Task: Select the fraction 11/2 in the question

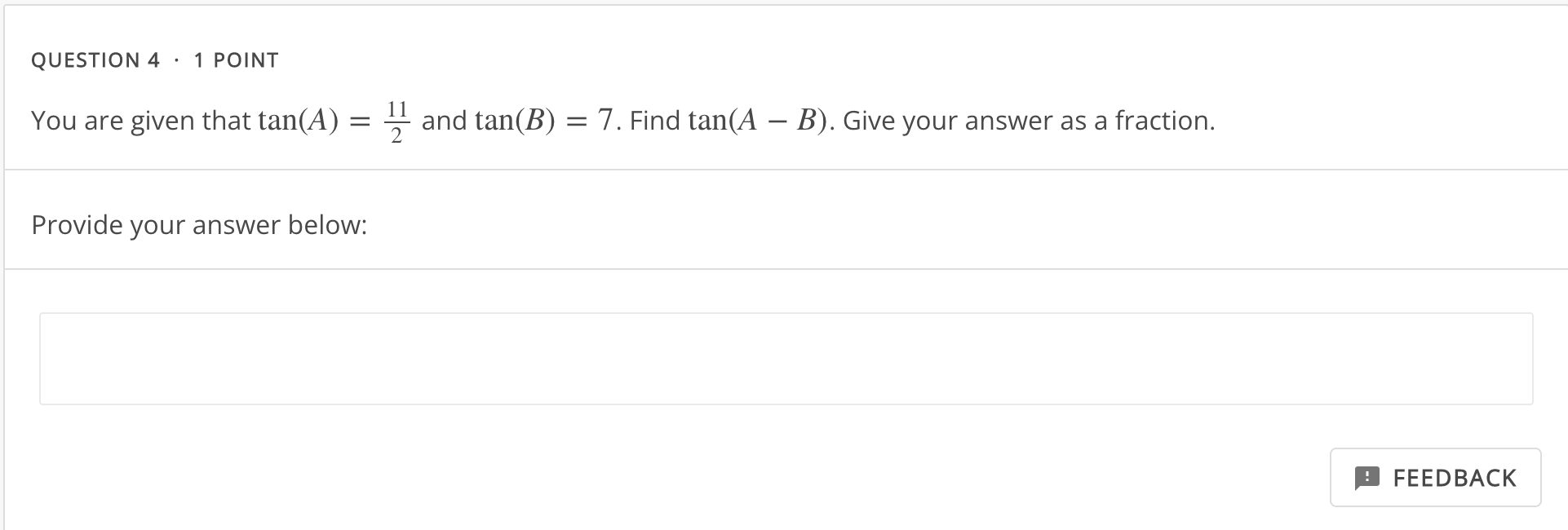Action: (397, 120)
